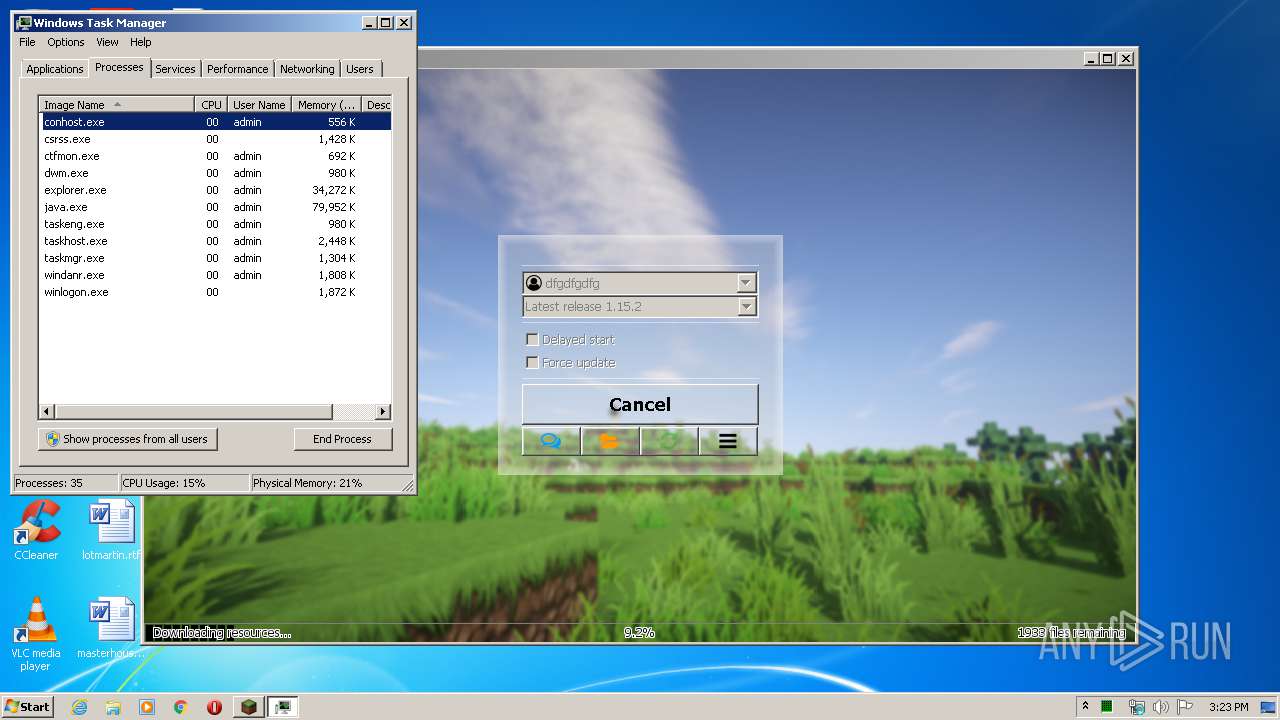This screenshot has height=720, width=1280.
Task: Select the taskhost.exe process row
Action: (215, 241)
